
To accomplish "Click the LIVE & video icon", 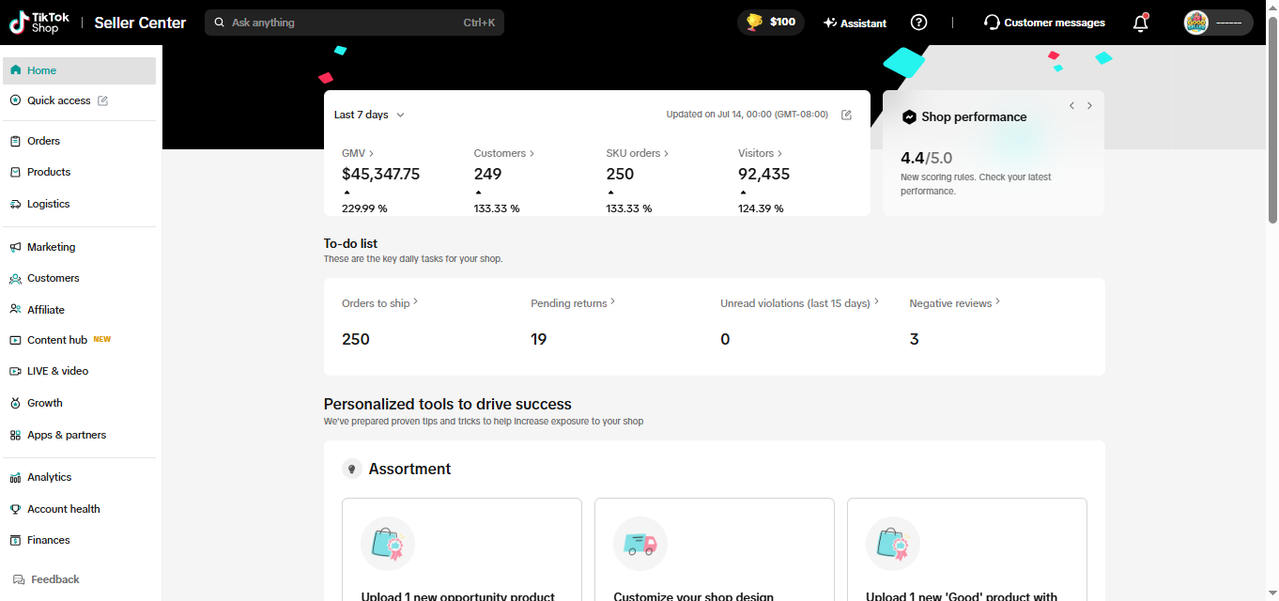I will pos(15,371).
